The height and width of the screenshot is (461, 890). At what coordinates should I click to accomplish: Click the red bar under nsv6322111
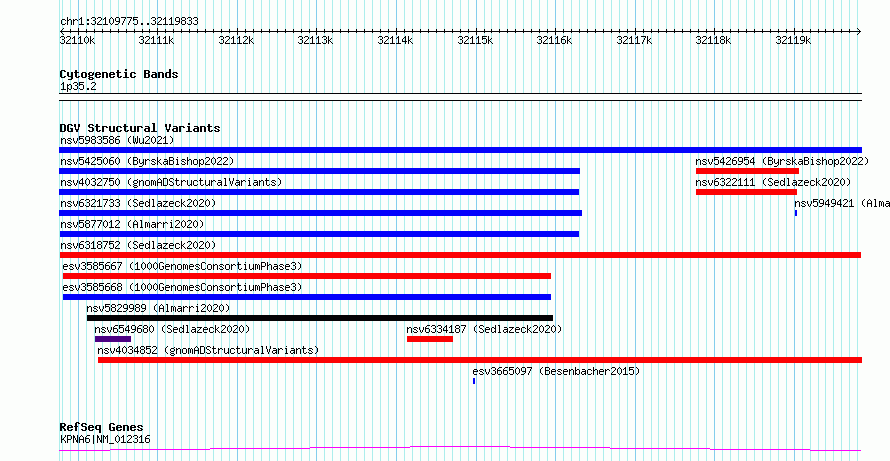[746, 192]
